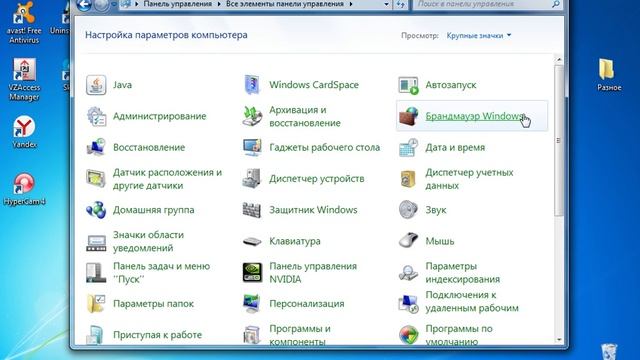Click the Программы и компоненты icon

[252, 335]
